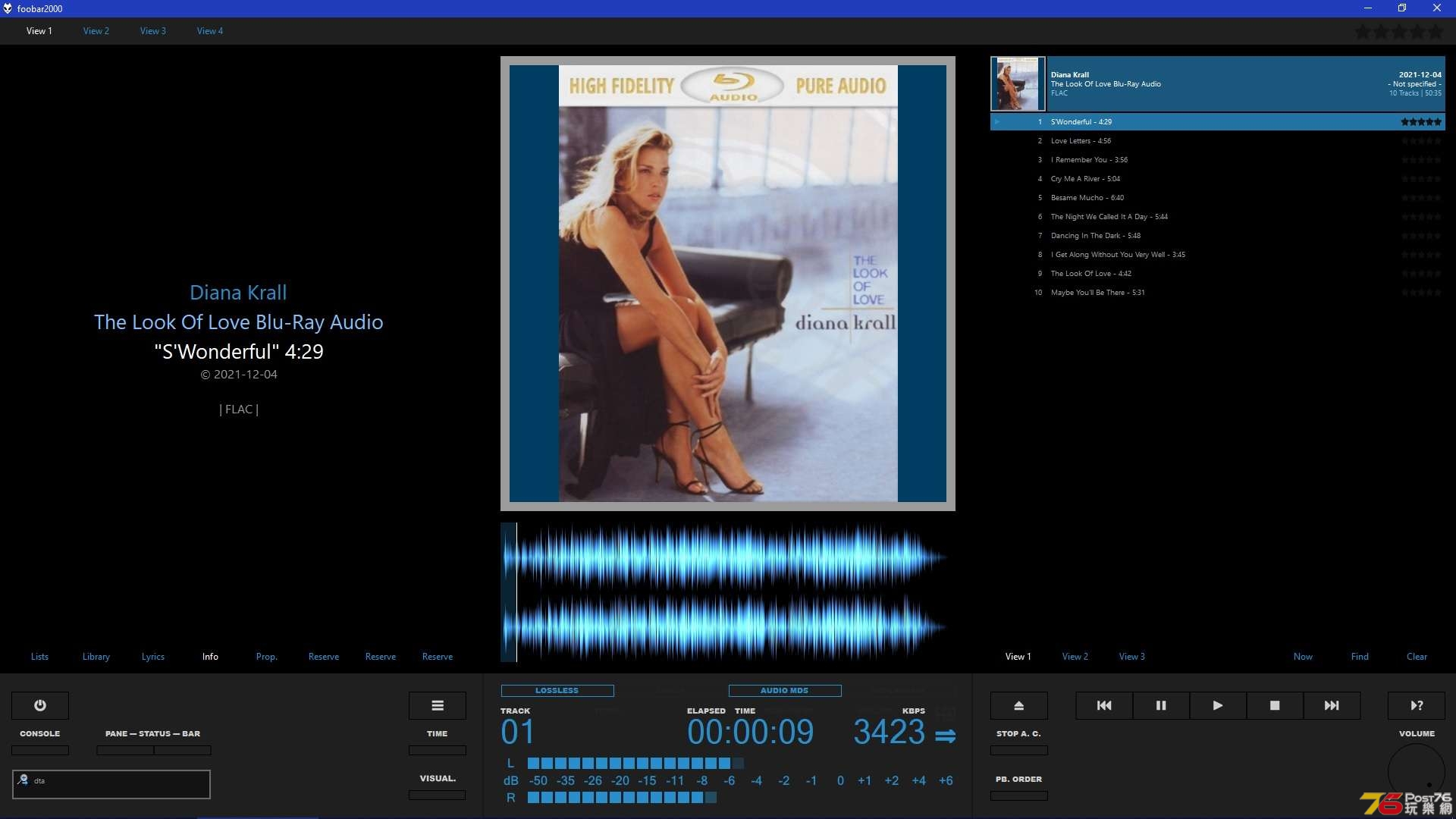Click the Clear link below the playlist
1456x819 pixels.
coord(1417,657)
